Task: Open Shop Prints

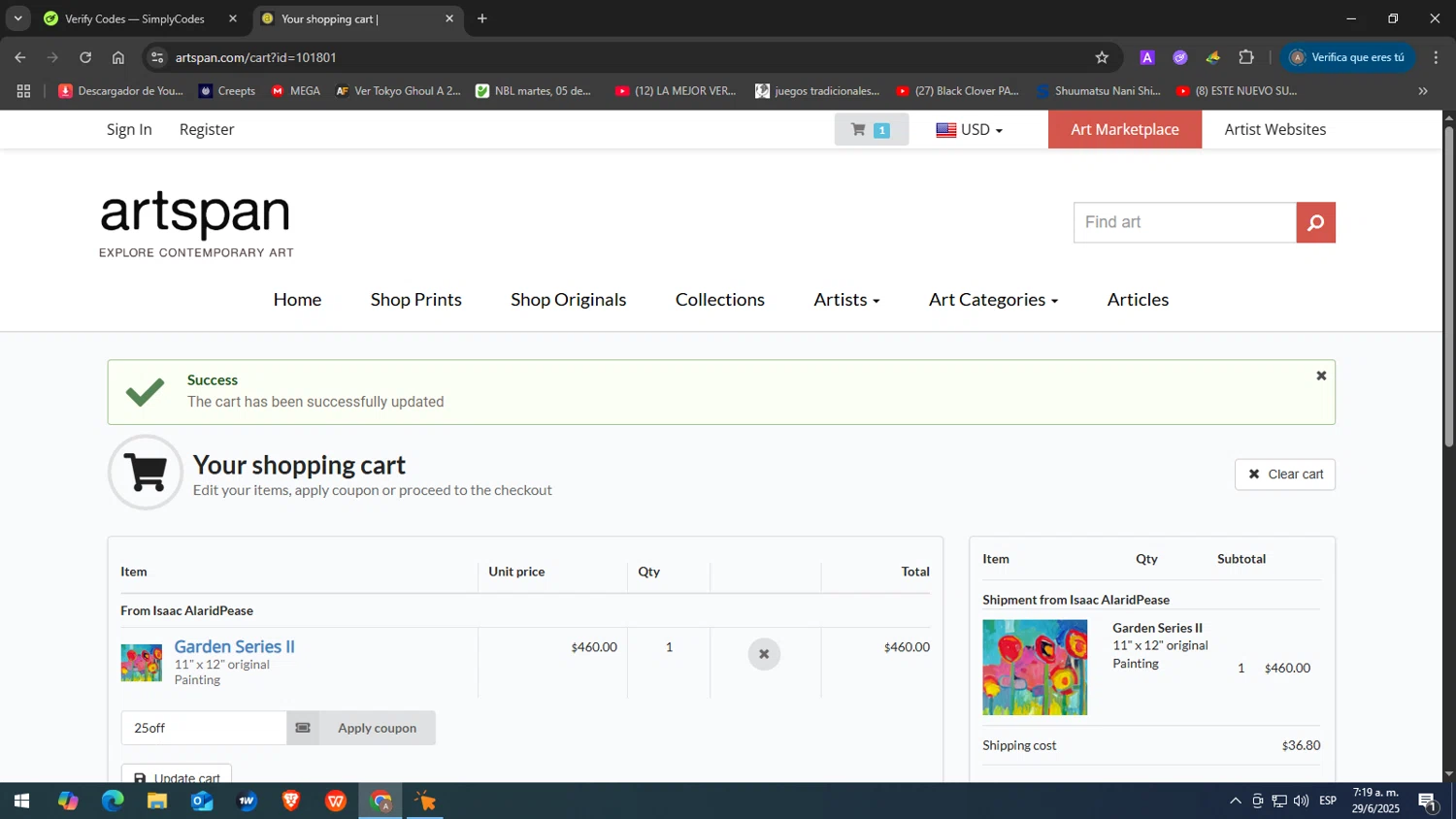Action: pyautogui.click(x=416, y=300)
